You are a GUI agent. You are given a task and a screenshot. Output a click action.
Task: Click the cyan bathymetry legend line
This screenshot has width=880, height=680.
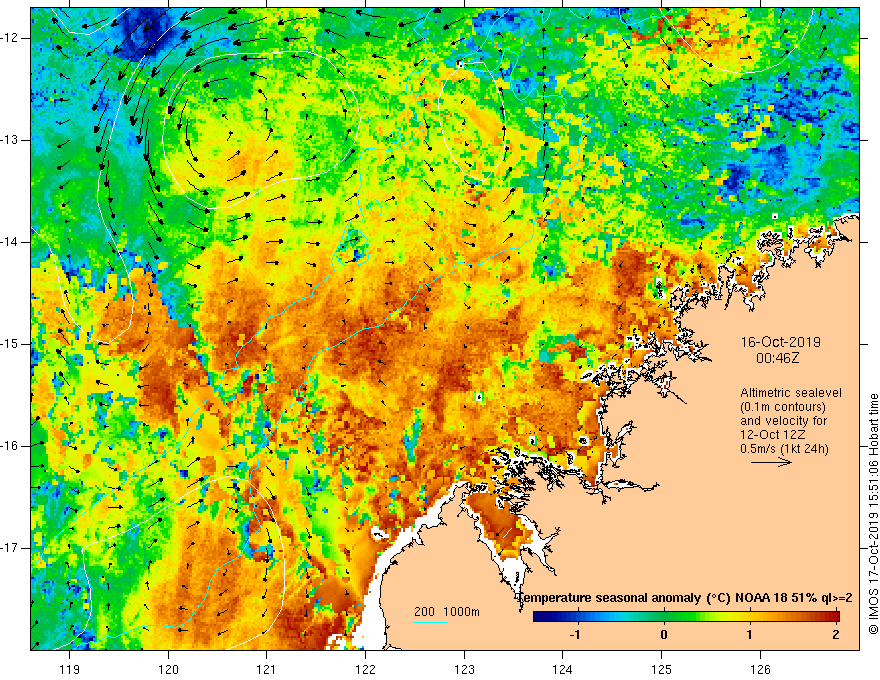431,622
